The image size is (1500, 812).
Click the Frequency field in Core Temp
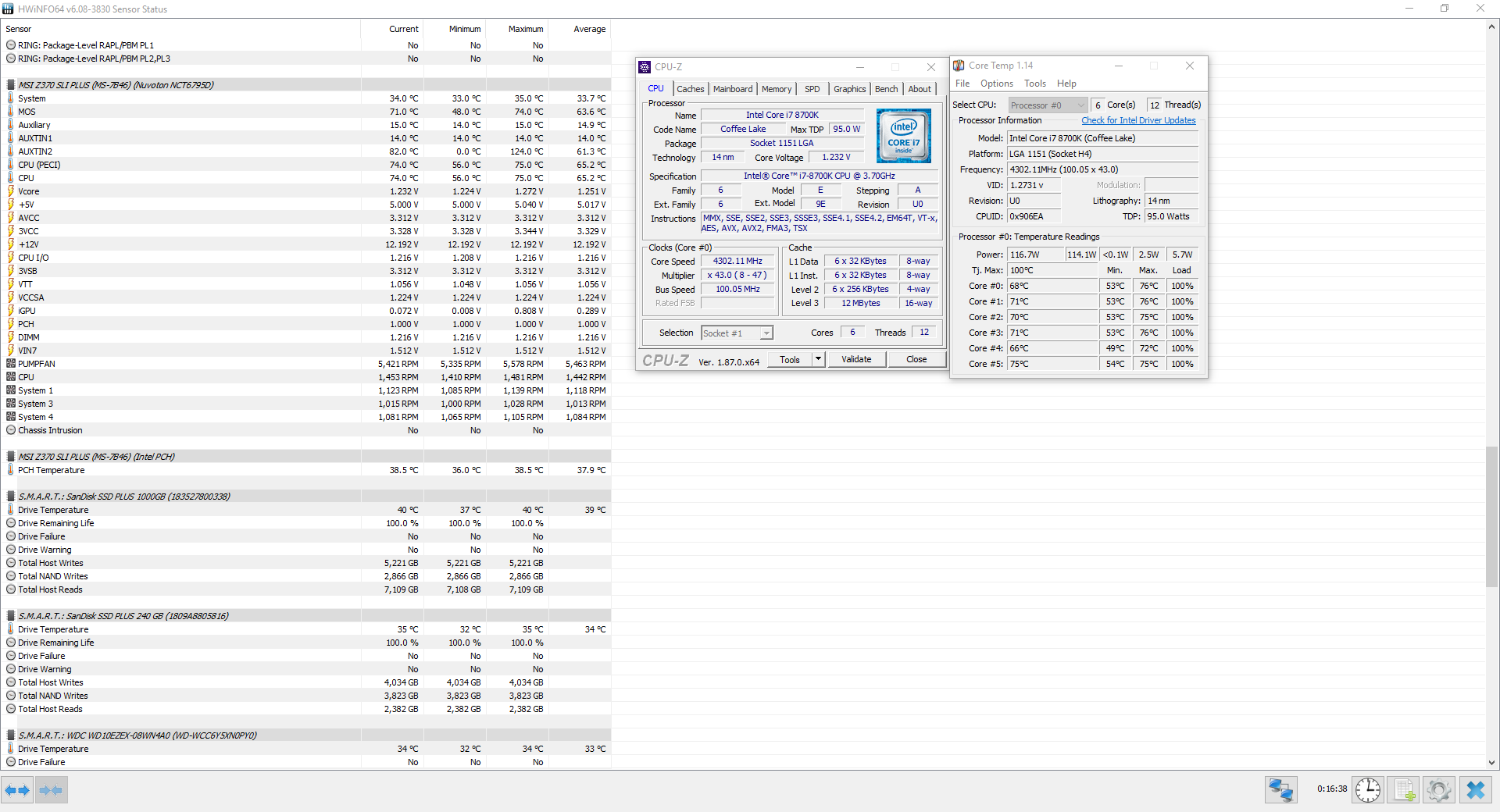[1102, 169]
